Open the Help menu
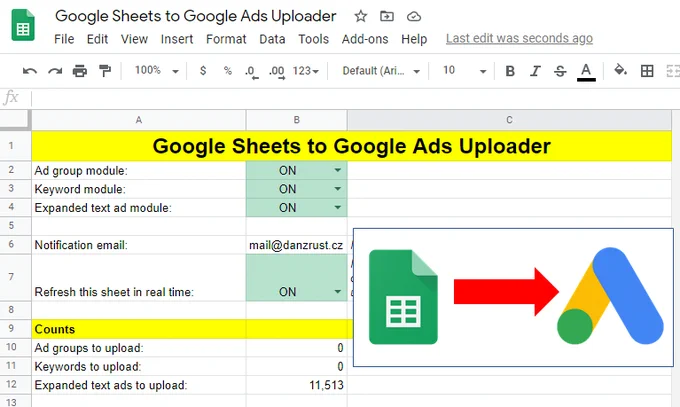Screen dimensions: 680x407 [x=414, y=39]
